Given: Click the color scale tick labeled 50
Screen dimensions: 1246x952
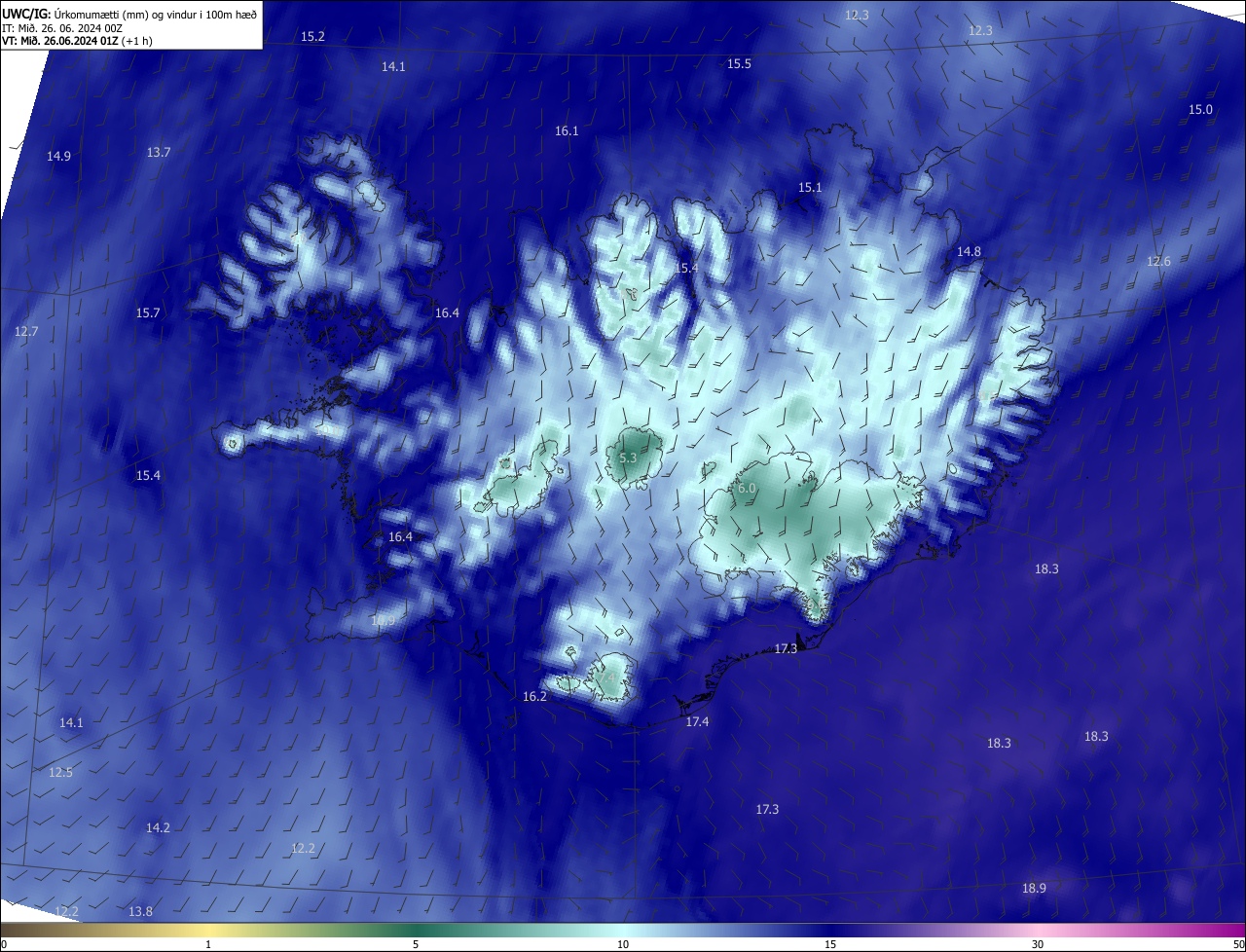Looking at the screenshot, I should click(x=1238, y=944).
